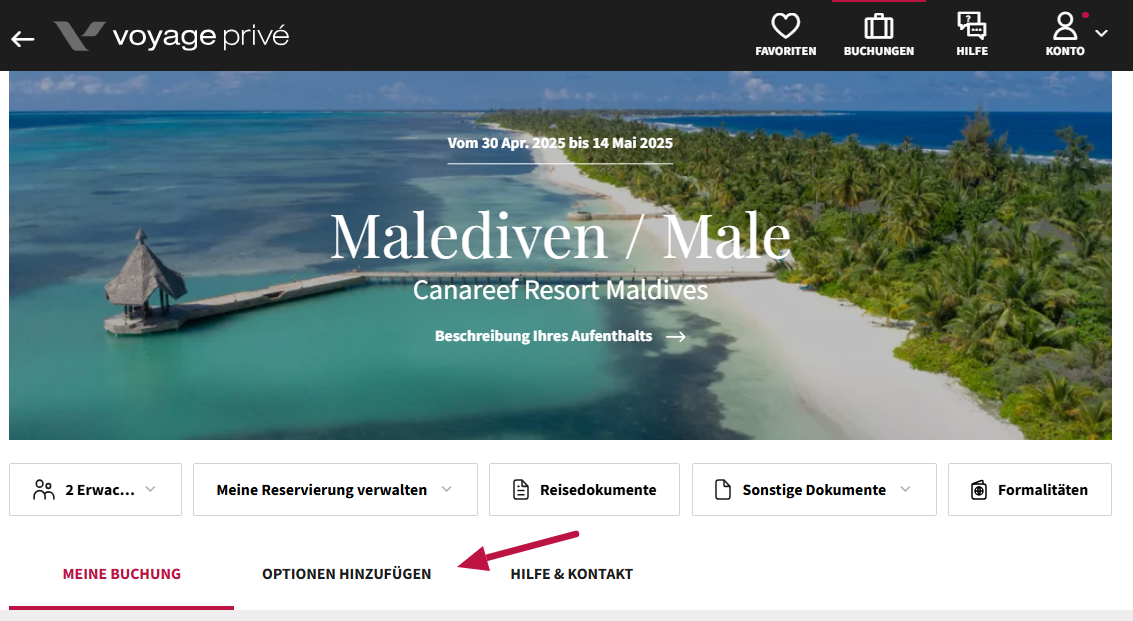Switch to Meine Buchung tab
This screenshot has width=1133, height=621.
click(121, 574)
